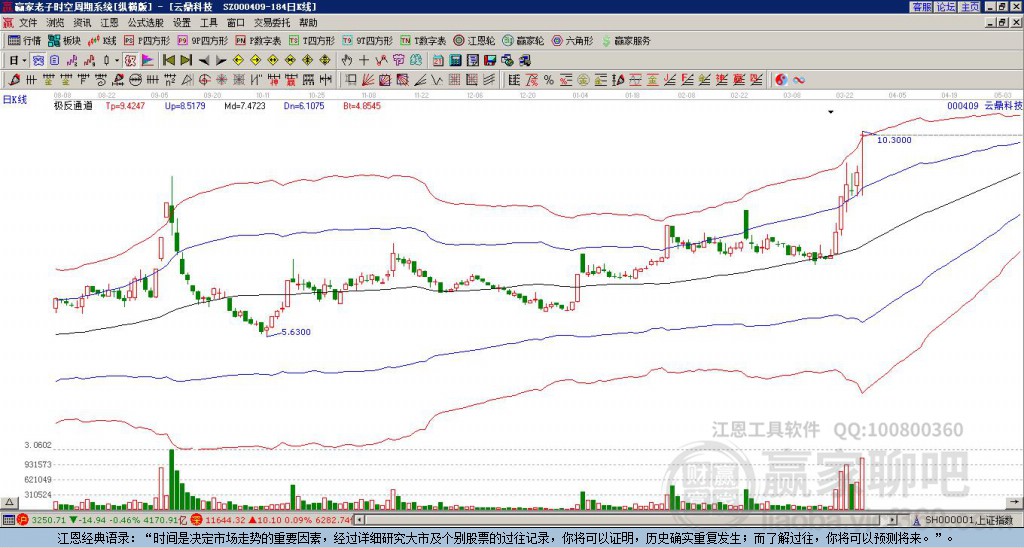The image size is (1024, 548).
Task: Expand the candlestick type dropdown arrow
Action: (x=117, y=61)
